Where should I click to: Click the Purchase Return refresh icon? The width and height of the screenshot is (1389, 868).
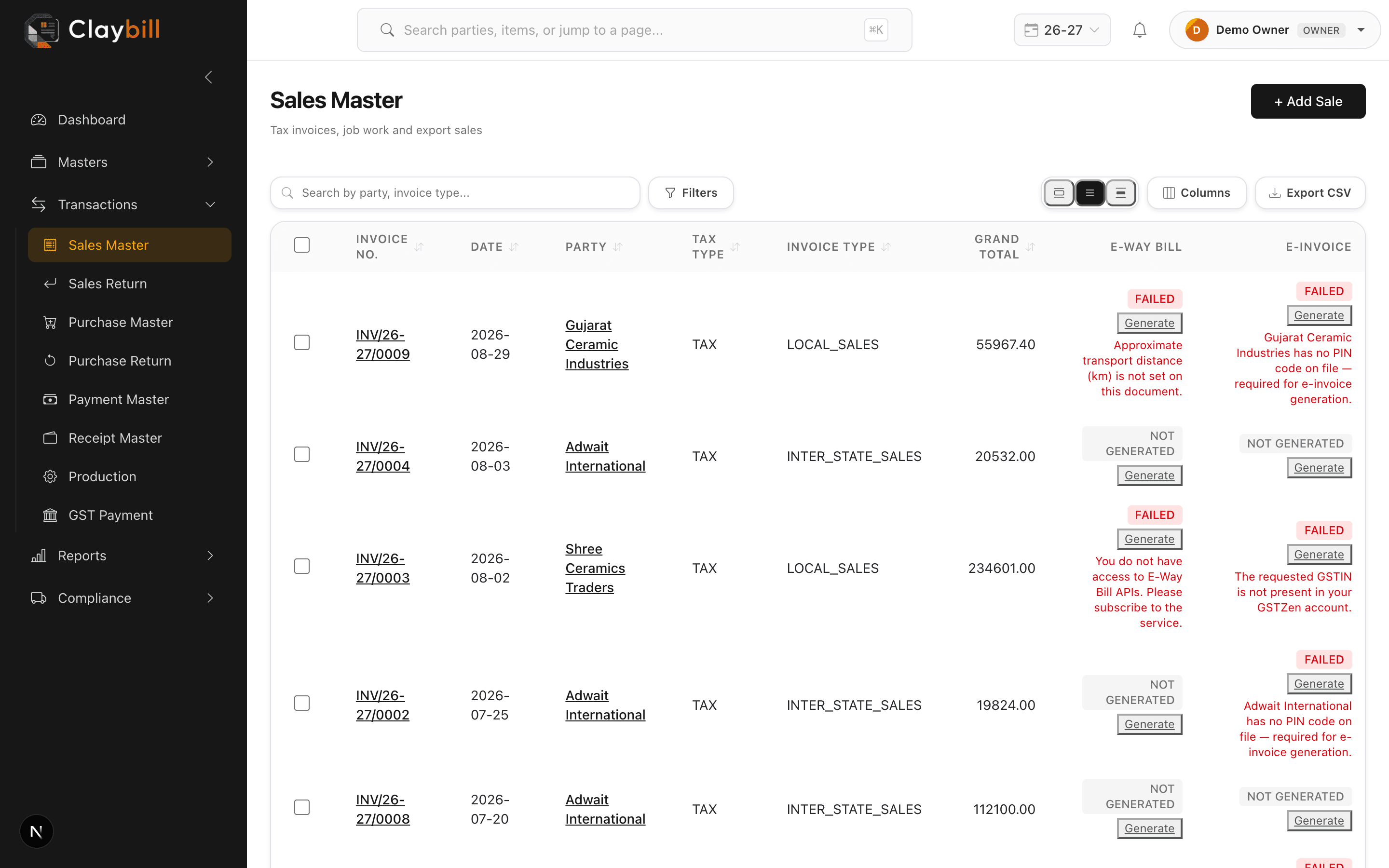pos(50,361)
